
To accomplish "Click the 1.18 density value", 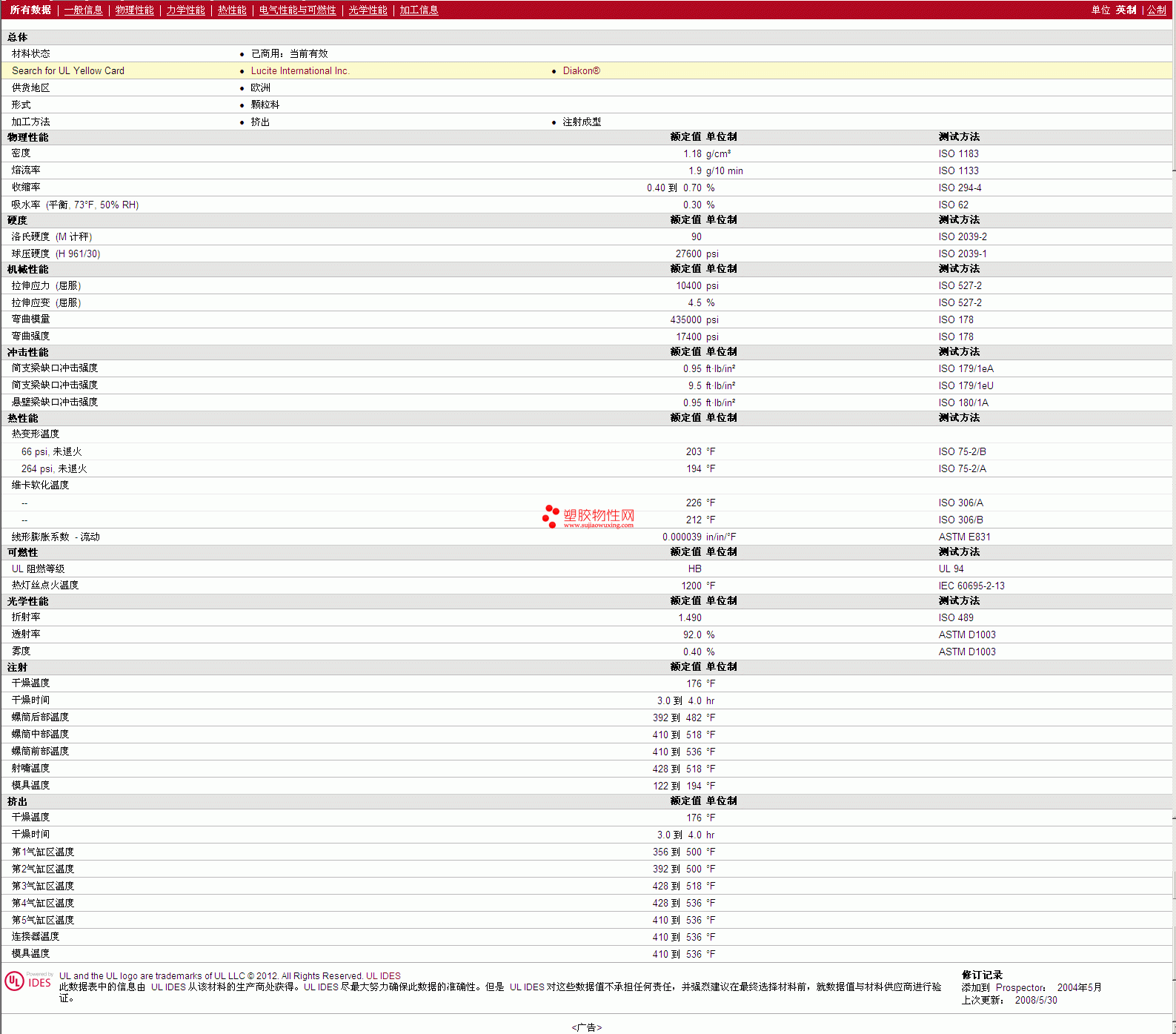I will (692, 153).
